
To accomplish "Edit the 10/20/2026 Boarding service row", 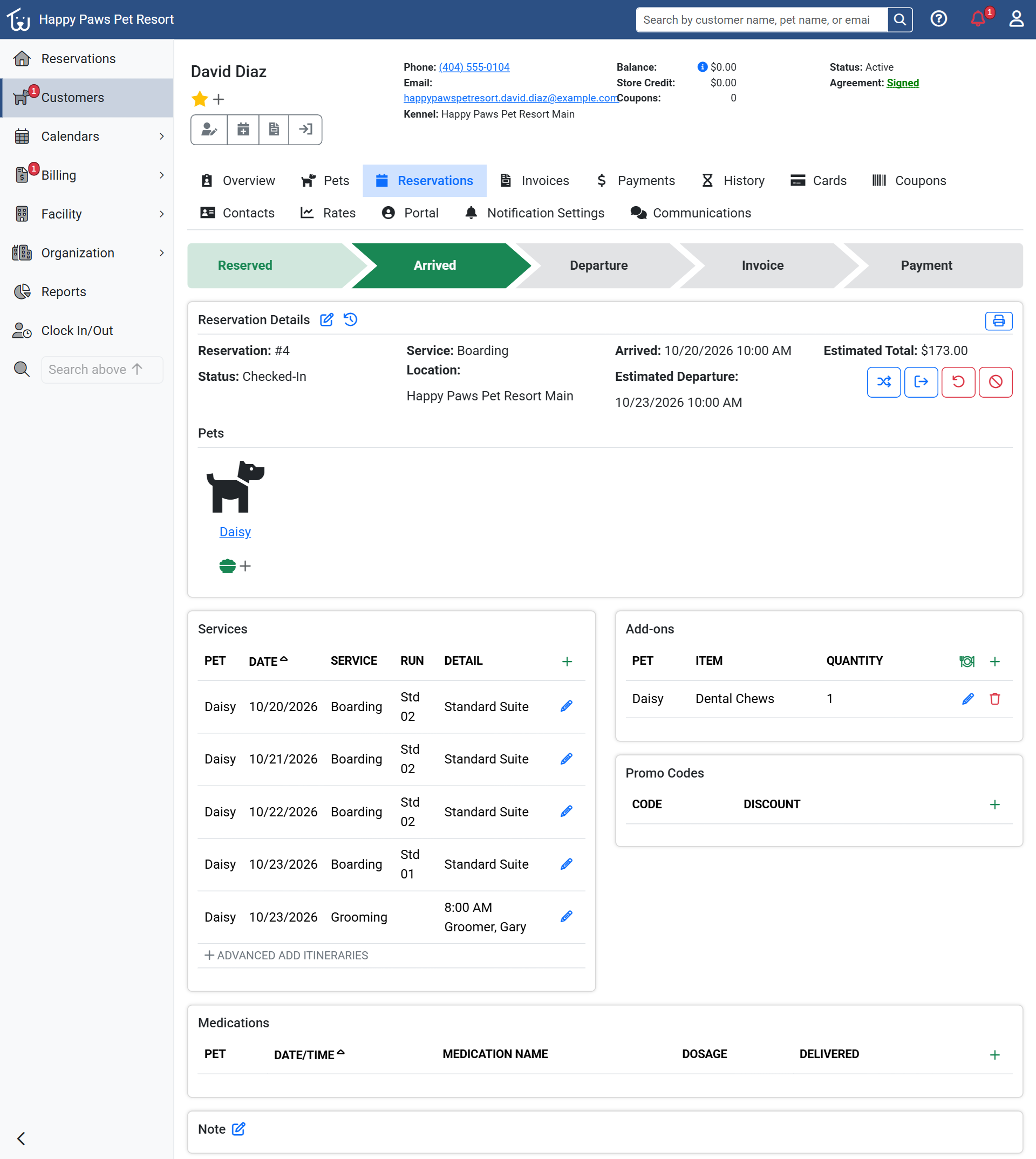I will [x=567, y=706].
